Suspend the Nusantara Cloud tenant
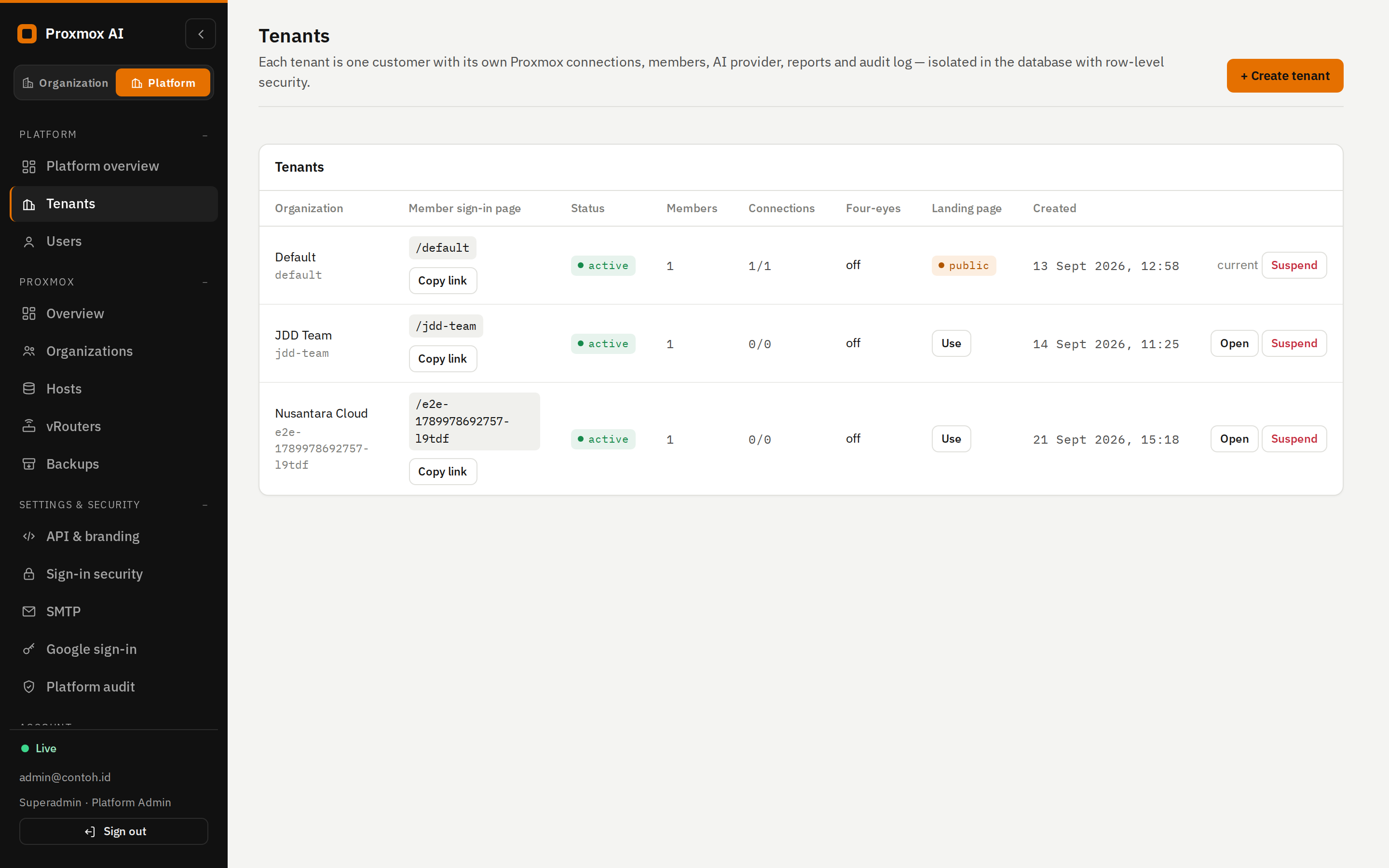 pyautogui.click(x=1294, y=439)
